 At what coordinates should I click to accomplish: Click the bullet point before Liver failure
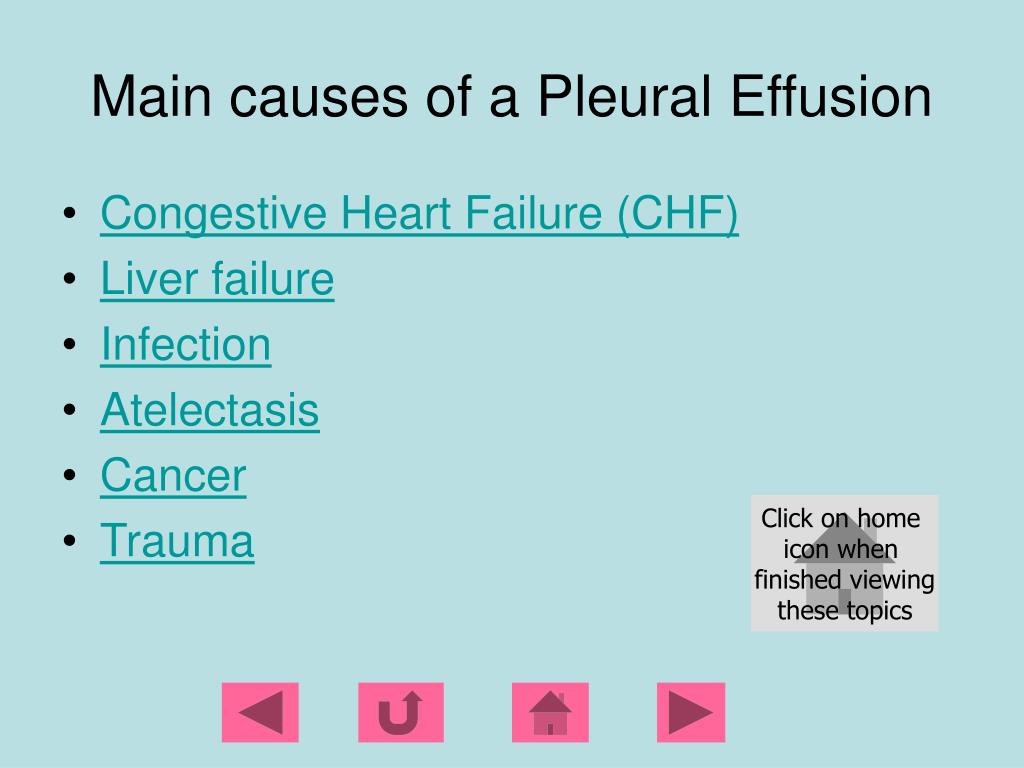[70, 278]
